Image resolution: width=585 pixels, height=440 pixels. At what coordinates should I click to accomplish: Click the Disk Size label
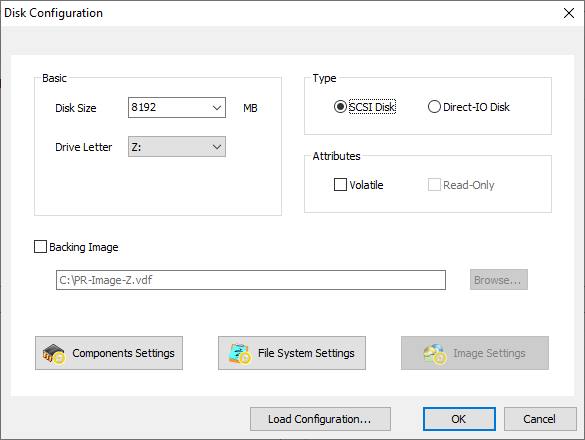76,108
